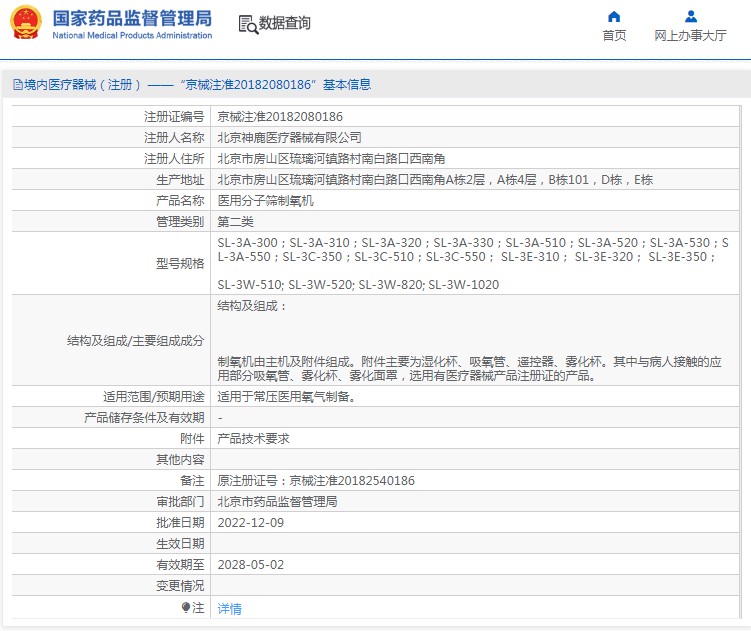This screenshot has height=631, width=751.
Task: Open 网上办事大厅 link
Action: click(x=690, y=35)
